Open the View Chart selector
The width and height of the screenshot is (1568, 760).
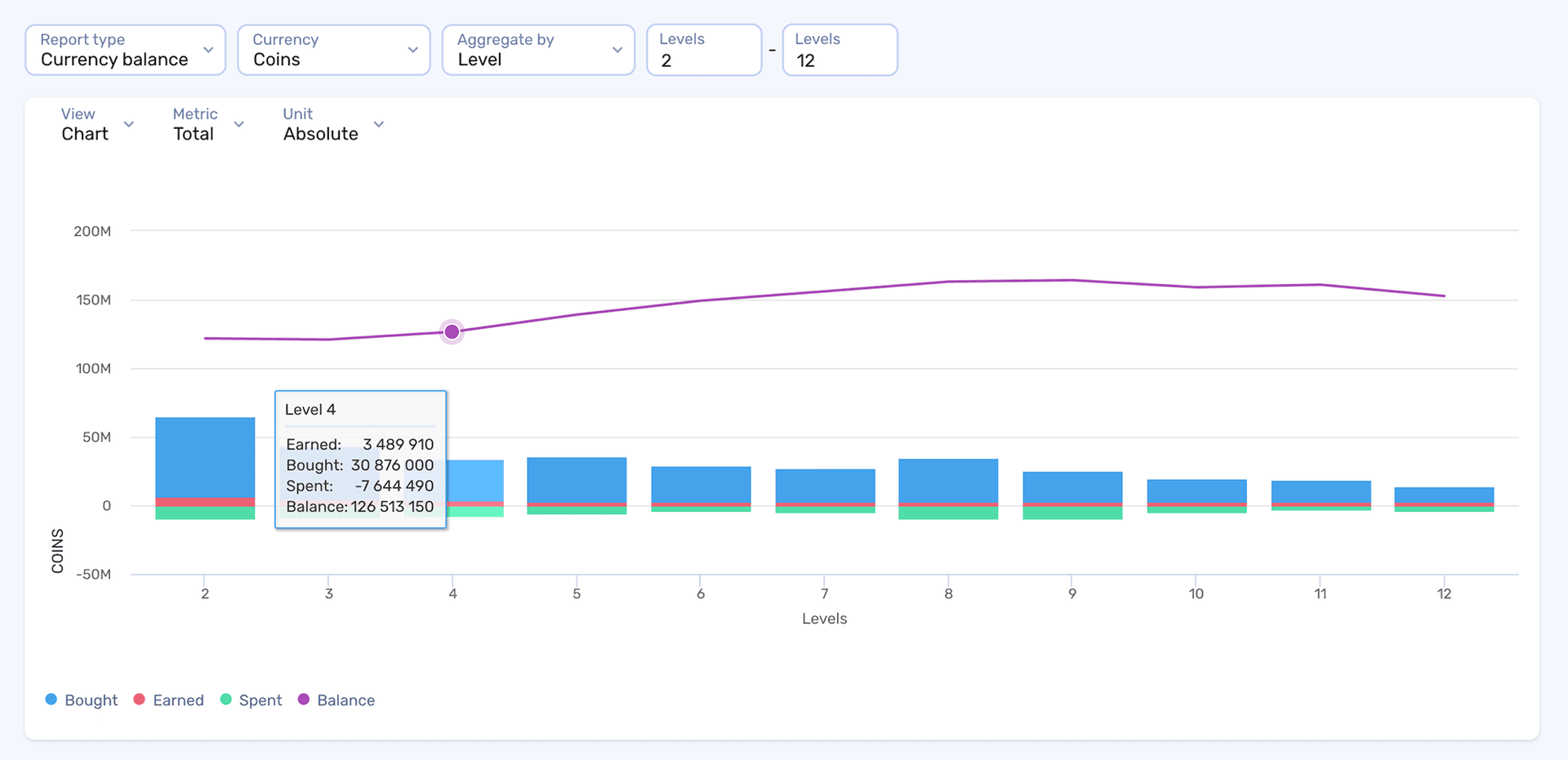coord(96,124)
